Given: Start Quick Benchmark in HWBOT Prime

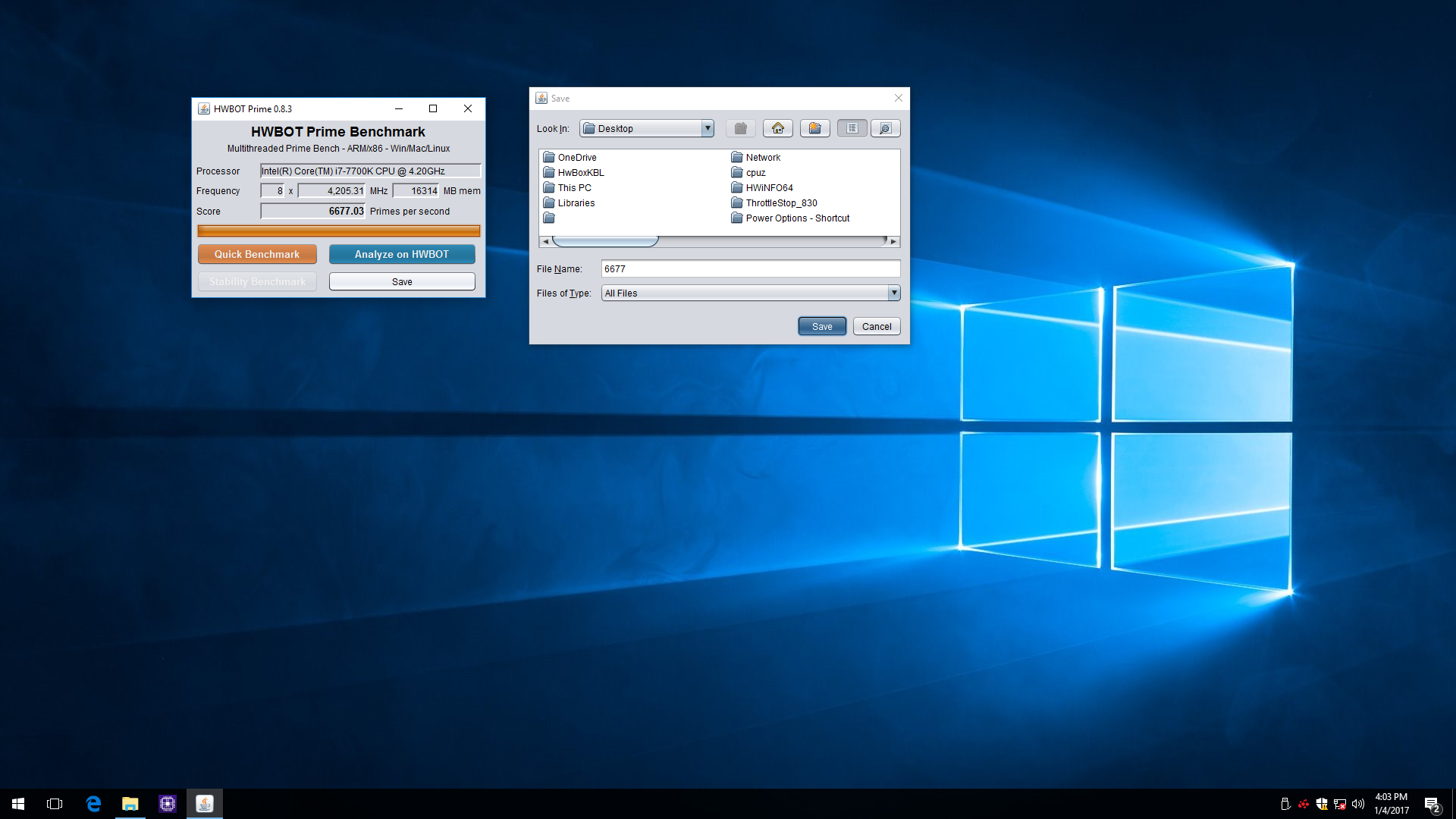Looking at the screenshot, I should (257, 254).
